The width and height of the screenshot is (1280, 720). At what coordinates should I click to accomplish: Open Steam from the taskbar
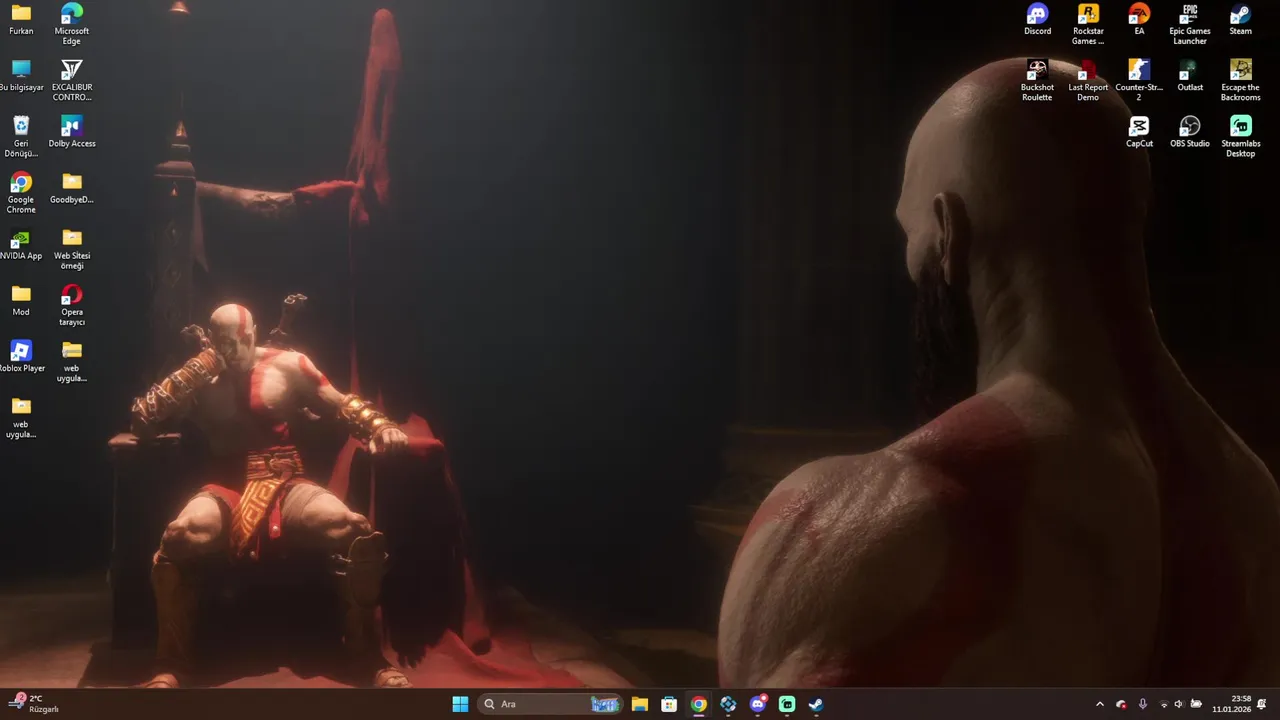[x=816, y=704]
